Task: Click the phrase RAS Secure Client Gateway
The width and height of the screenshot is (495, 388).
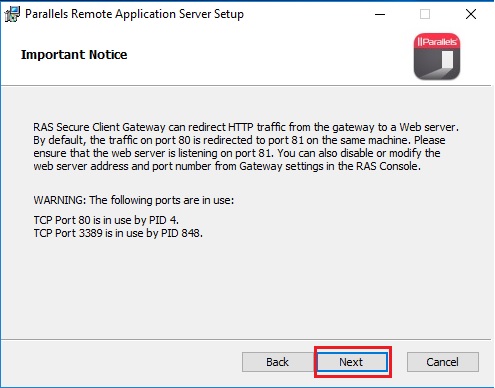Action: point(99,127)
